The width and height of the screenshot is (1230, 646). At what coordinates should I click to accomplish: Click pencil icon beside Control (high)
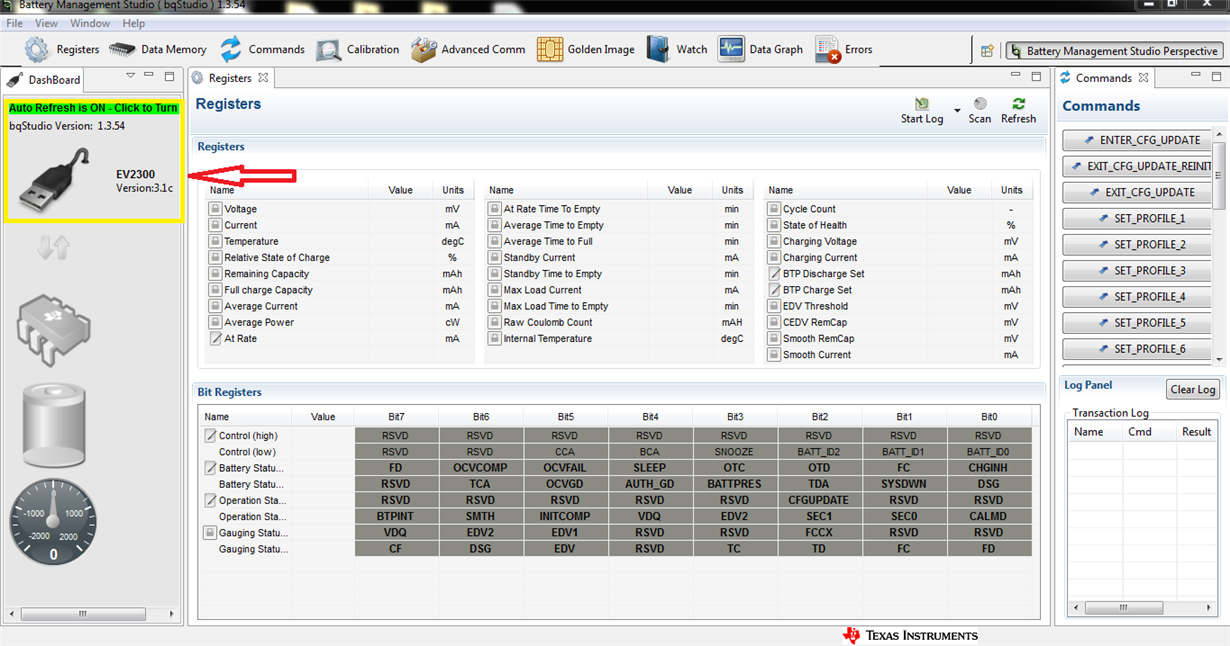(210, 436)
